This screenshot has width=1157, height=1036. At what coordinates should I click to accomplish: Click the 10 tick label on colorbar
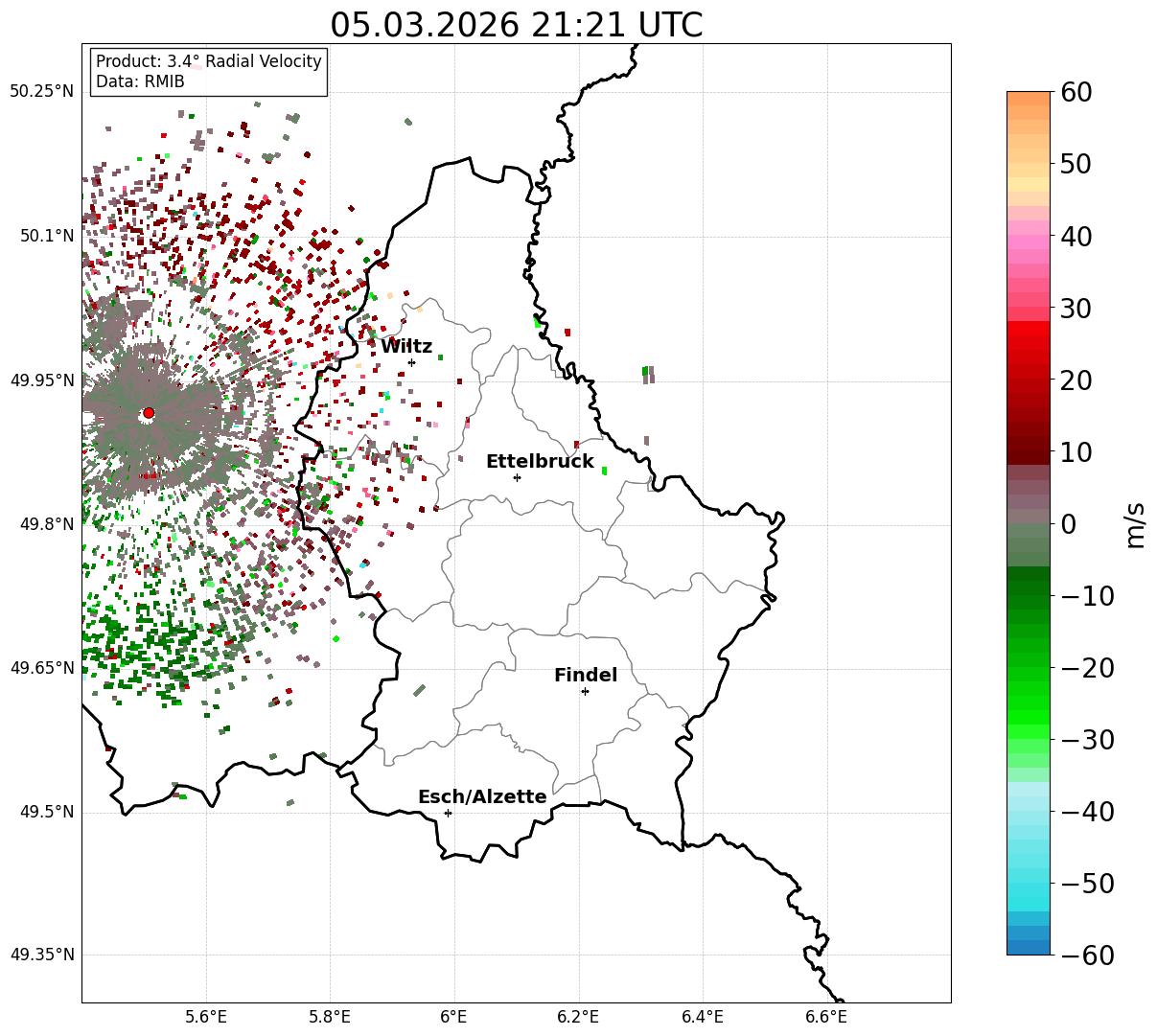(x=1076, y=452)
